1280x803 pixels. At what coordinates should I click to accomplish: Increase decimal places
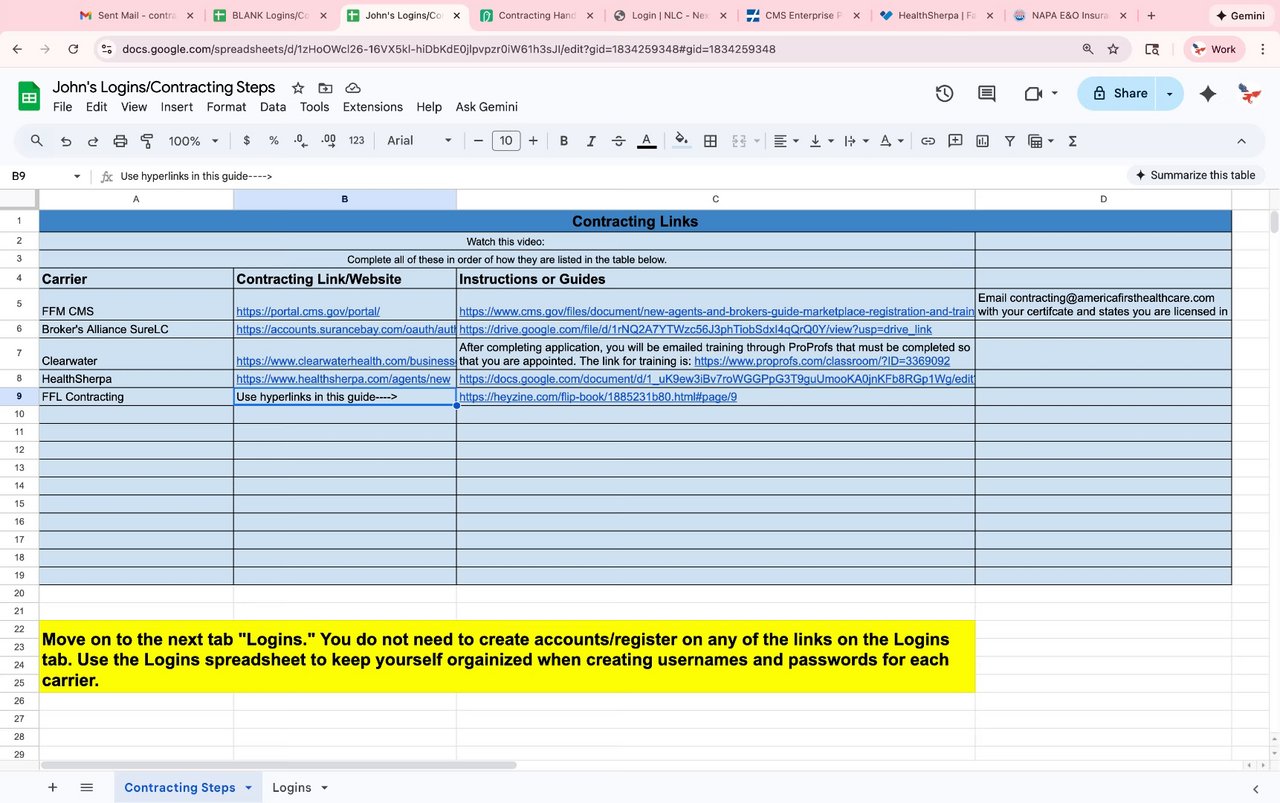coord(328,141)
